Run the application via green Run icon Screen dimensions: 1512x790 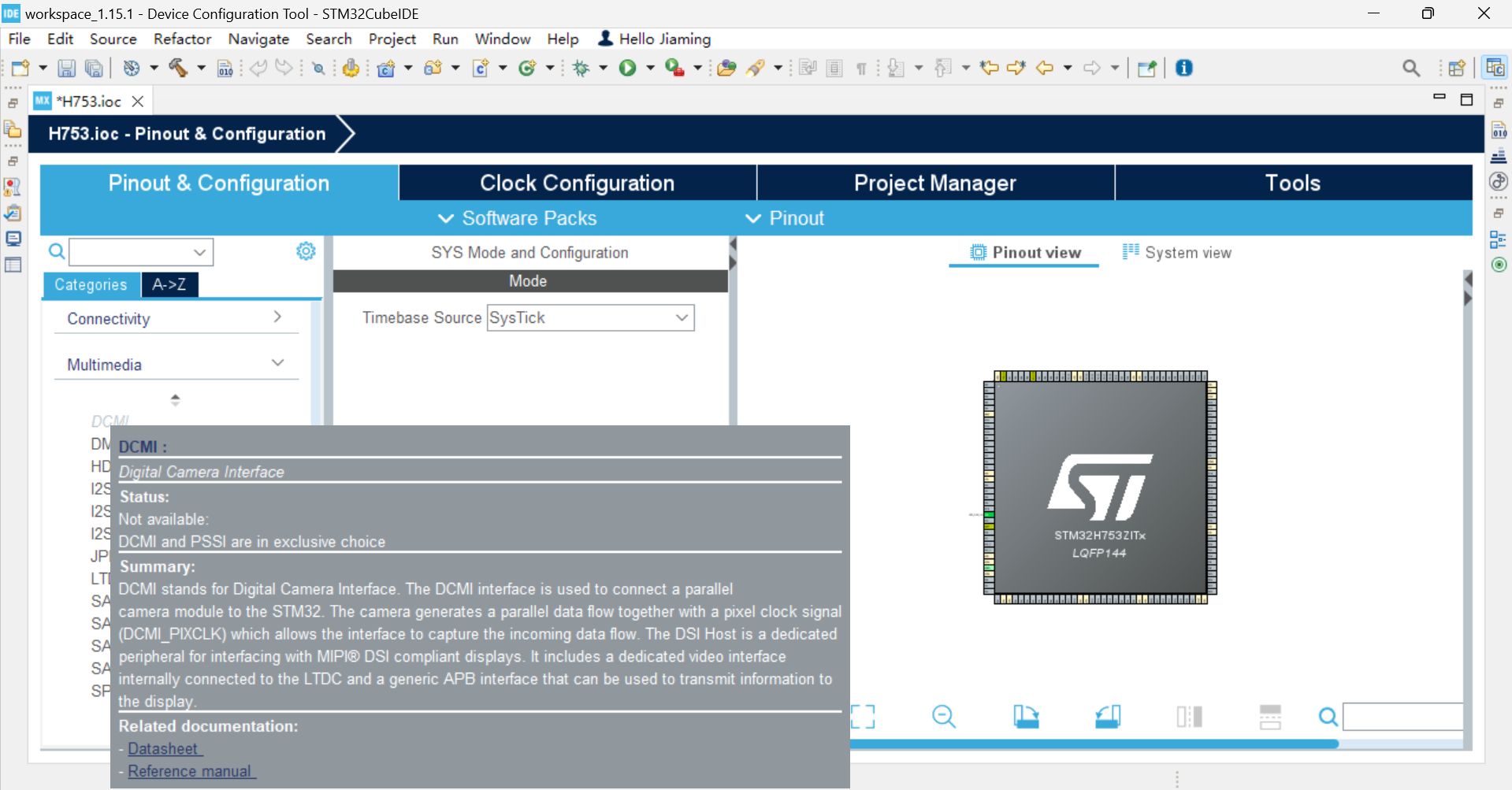(626, 68)
